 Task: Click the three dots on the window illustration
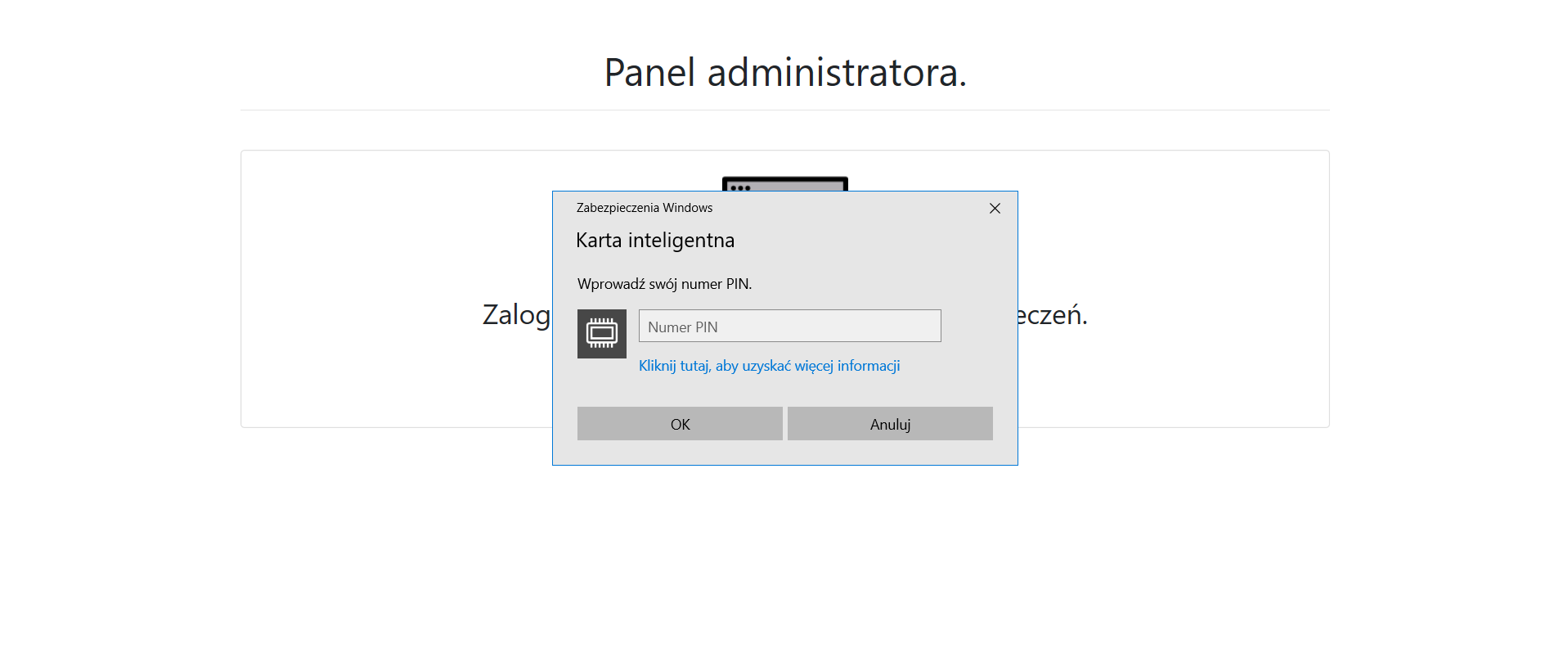[740, 187]
